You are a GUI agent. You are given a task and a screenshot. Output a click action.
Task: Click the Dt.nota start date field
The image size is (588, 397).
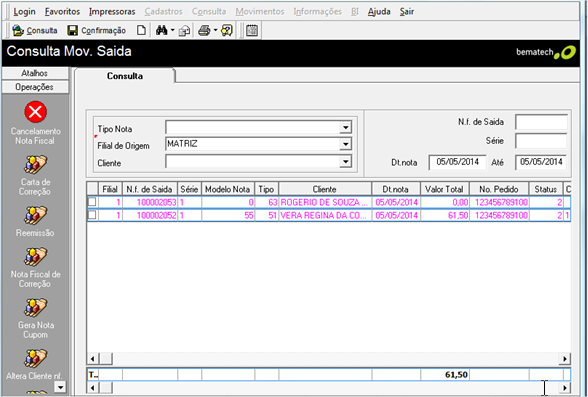(458, 162)
